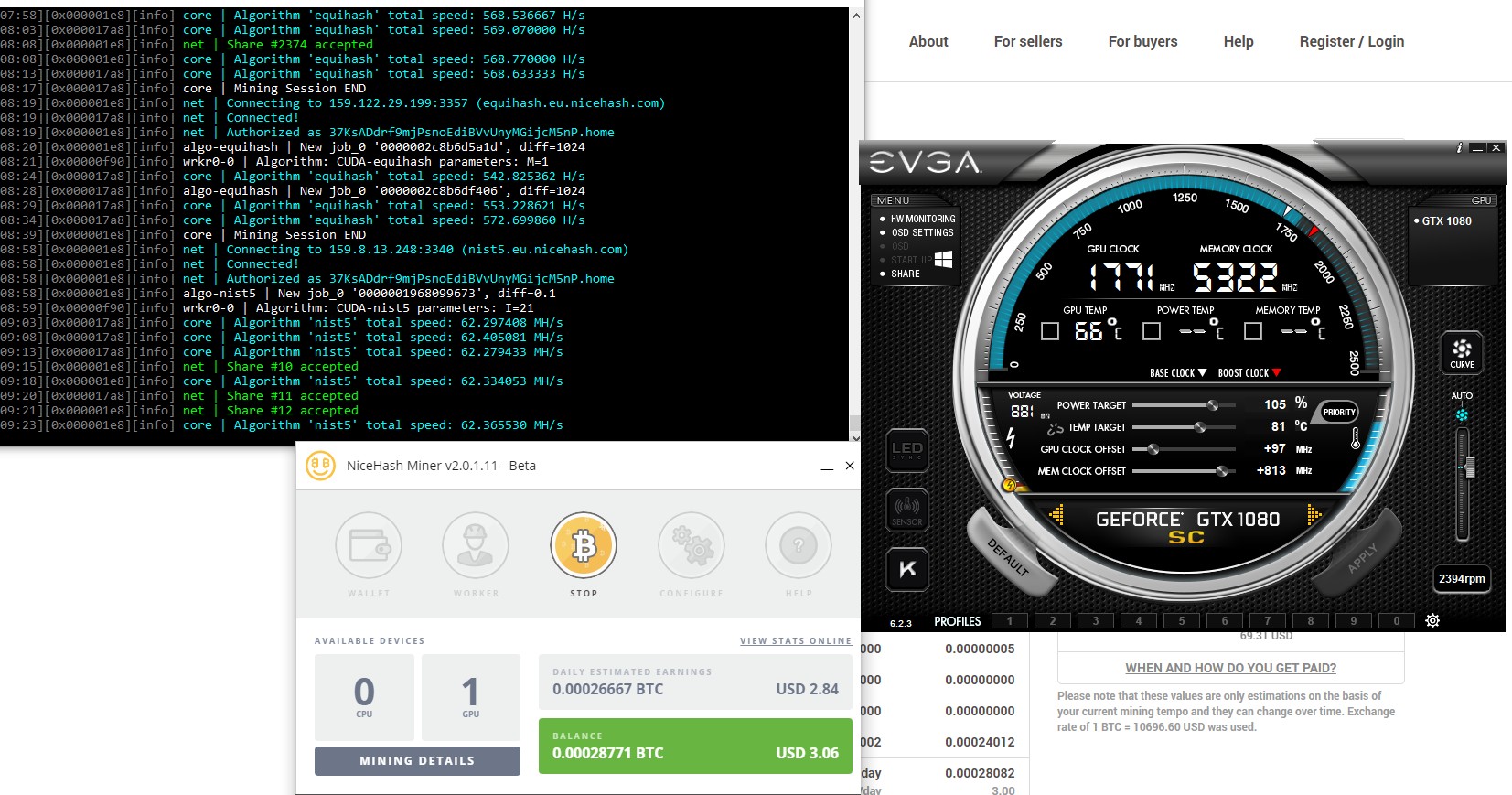Screen dimensions: 1512x795
Task: Click the fan CURVE icon in EVGA
Action: [1462, 351]
